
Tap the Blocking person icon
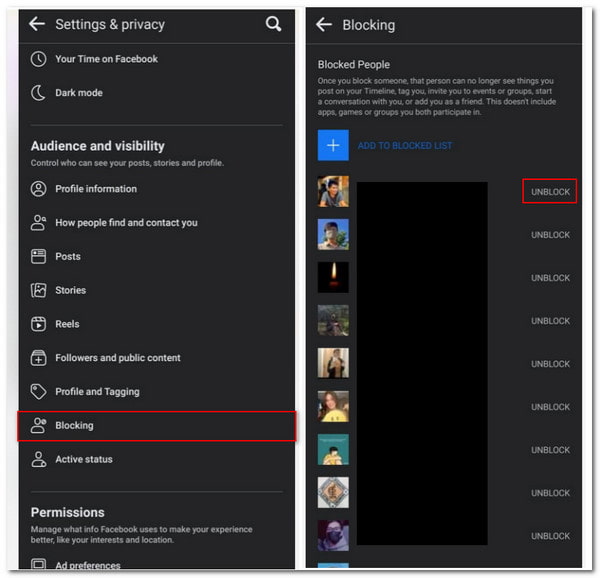[x=38, y=425]
